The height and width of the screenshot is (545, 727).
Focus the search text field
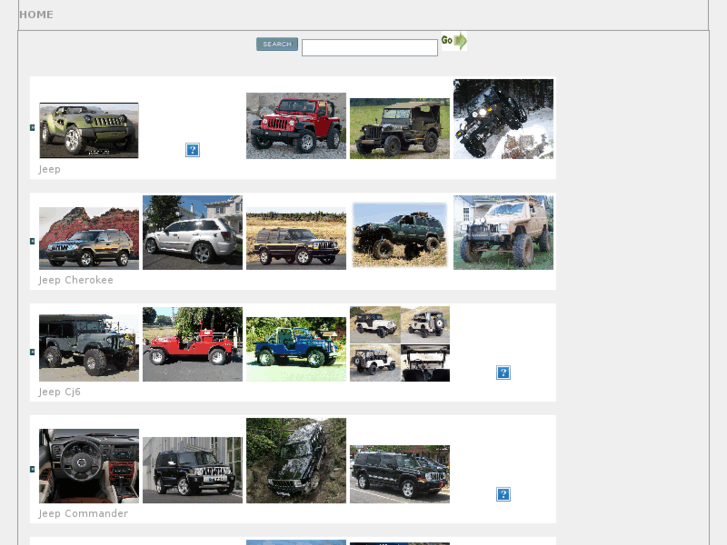pos(370,48)
